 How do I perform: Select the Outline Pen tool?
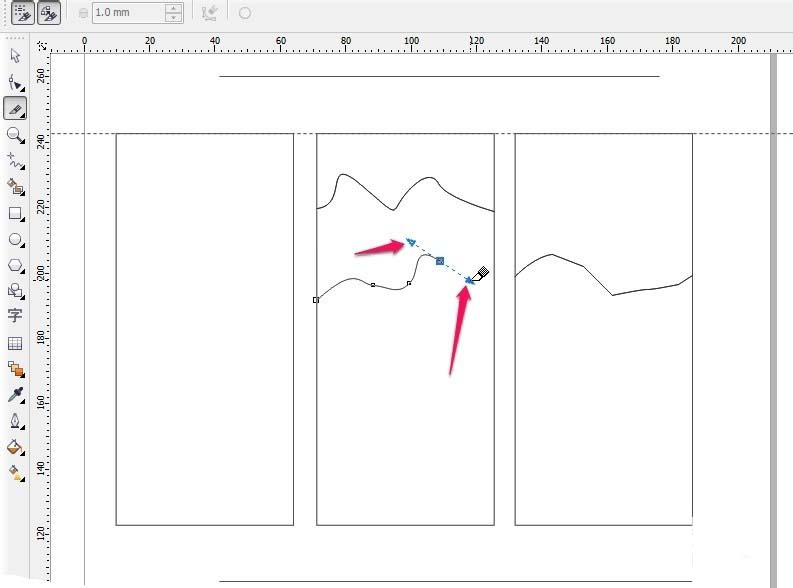tap(15, 421)
